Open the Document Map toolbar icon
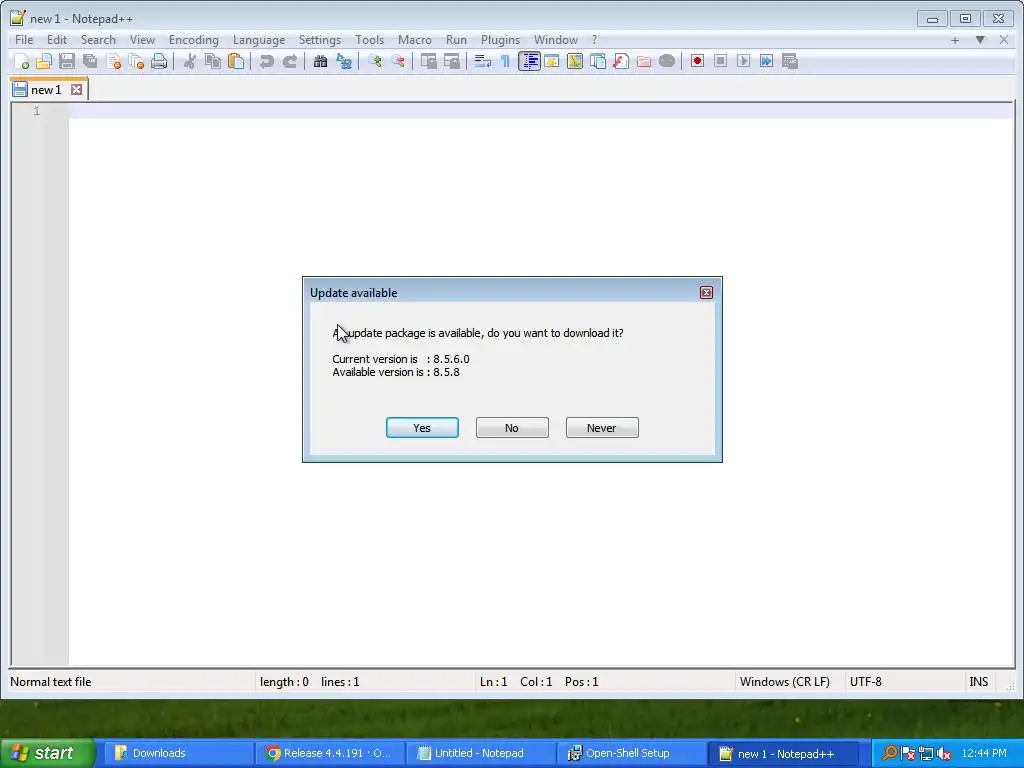 pyautogui.click(x=575, y=61)
